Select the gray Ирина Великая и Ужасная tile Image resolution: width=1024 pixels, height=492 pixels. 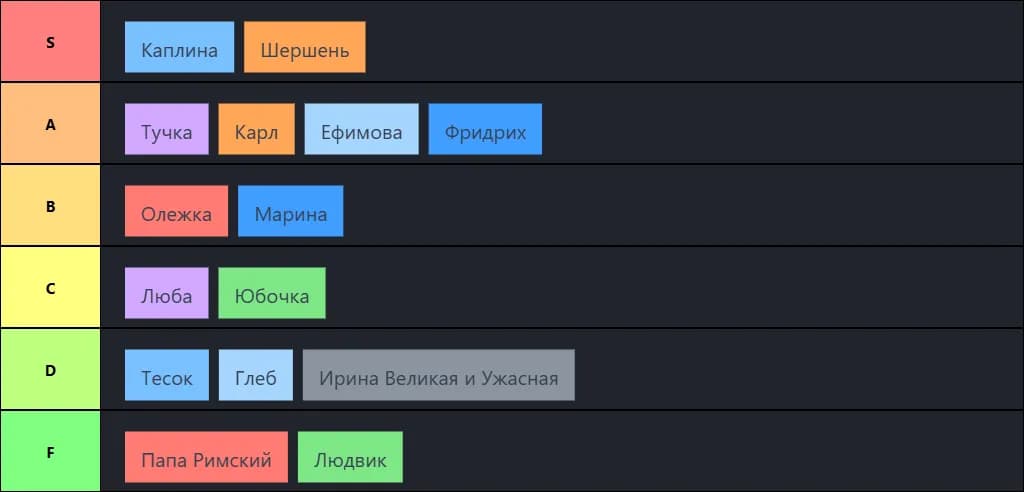coord(439,375)
